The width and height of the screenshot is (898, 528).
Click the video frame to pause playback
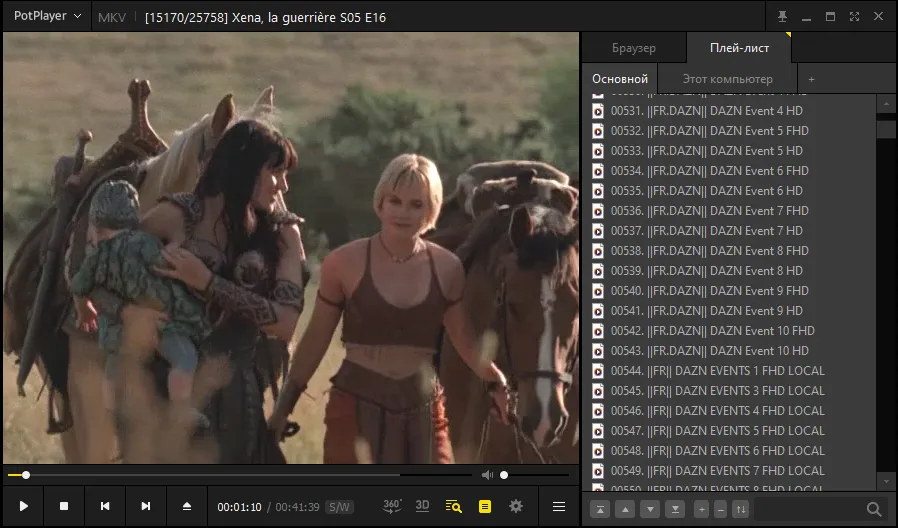pos(291,247)
